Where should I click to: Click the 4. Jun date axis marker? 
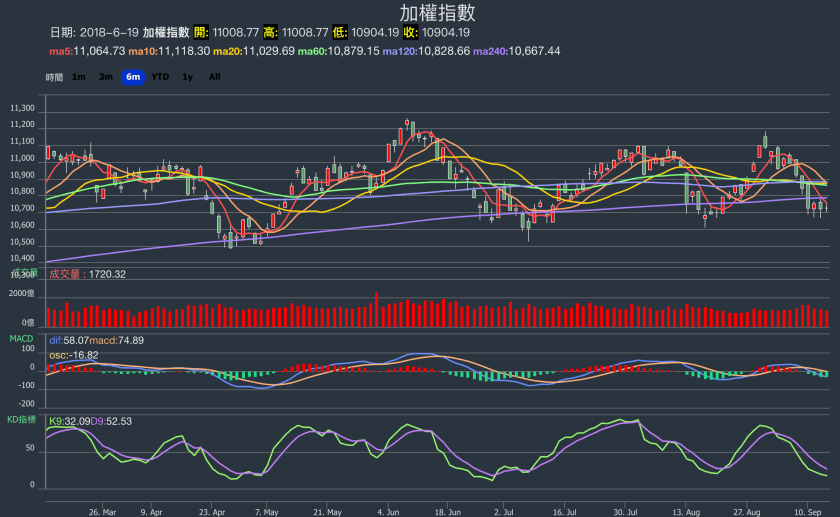390,509
